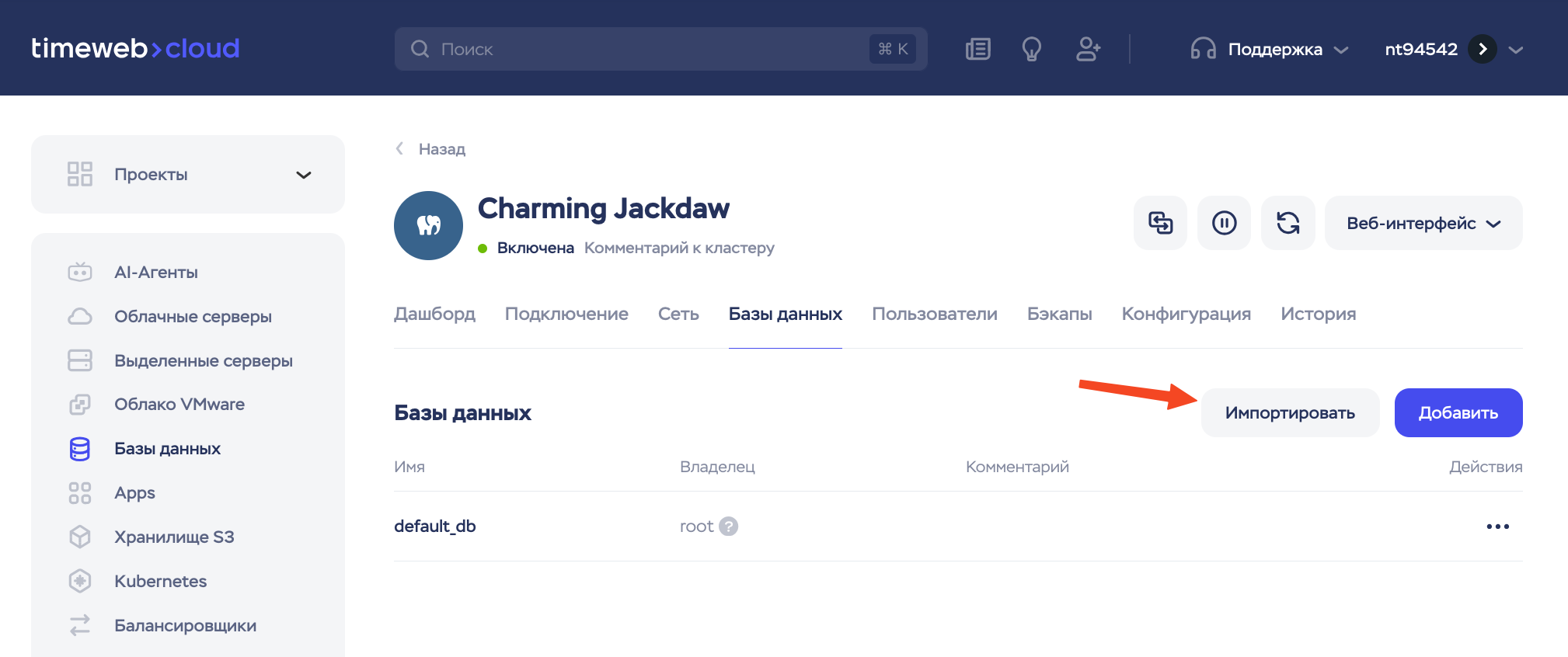The height and width of the screenshot is (657, 1568).
Task: Click the Импортировать button
Action: [x=1290, y=412]
